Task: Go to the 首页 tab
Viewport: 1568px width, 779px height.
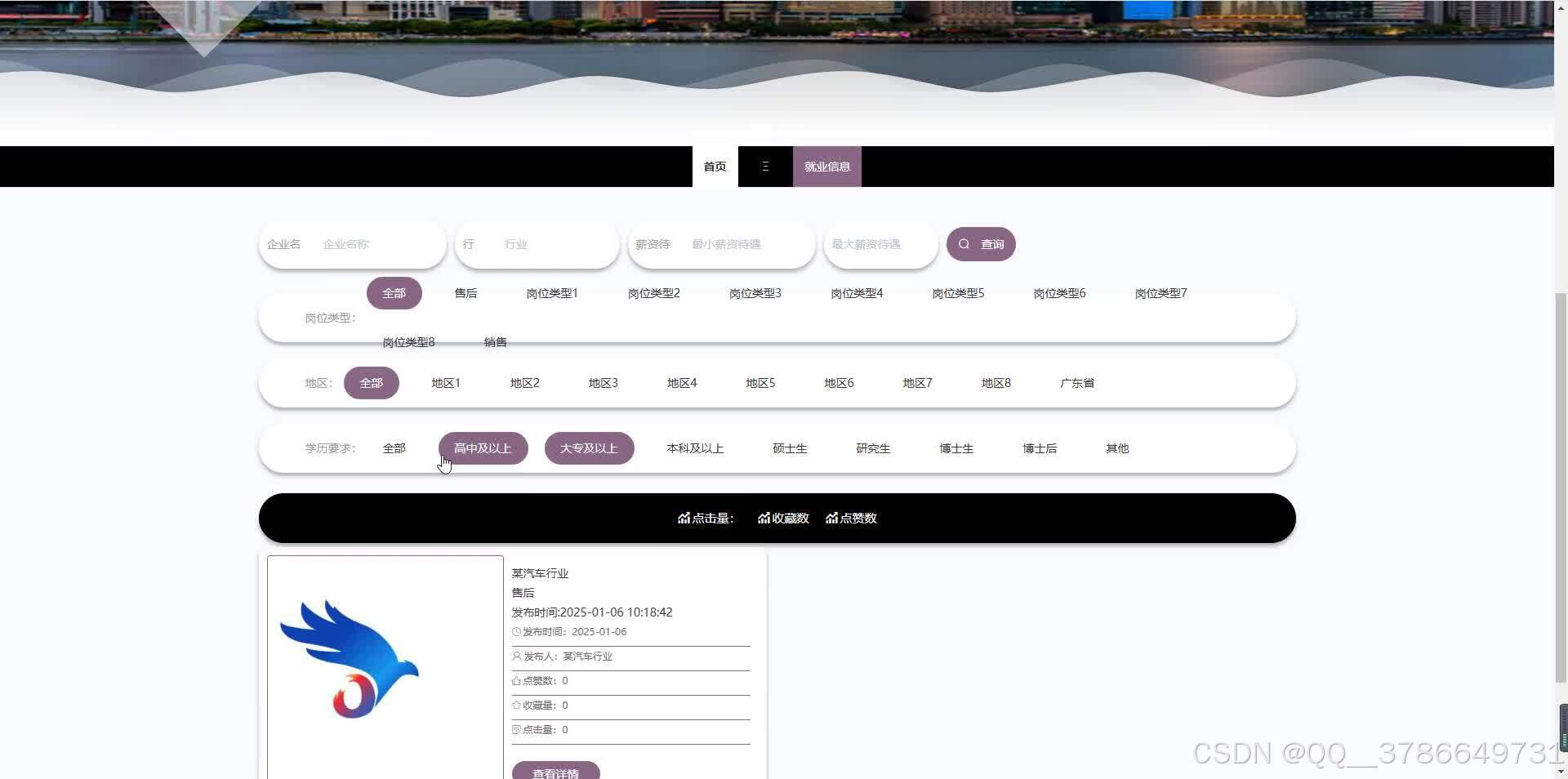Action: point(715,167)
